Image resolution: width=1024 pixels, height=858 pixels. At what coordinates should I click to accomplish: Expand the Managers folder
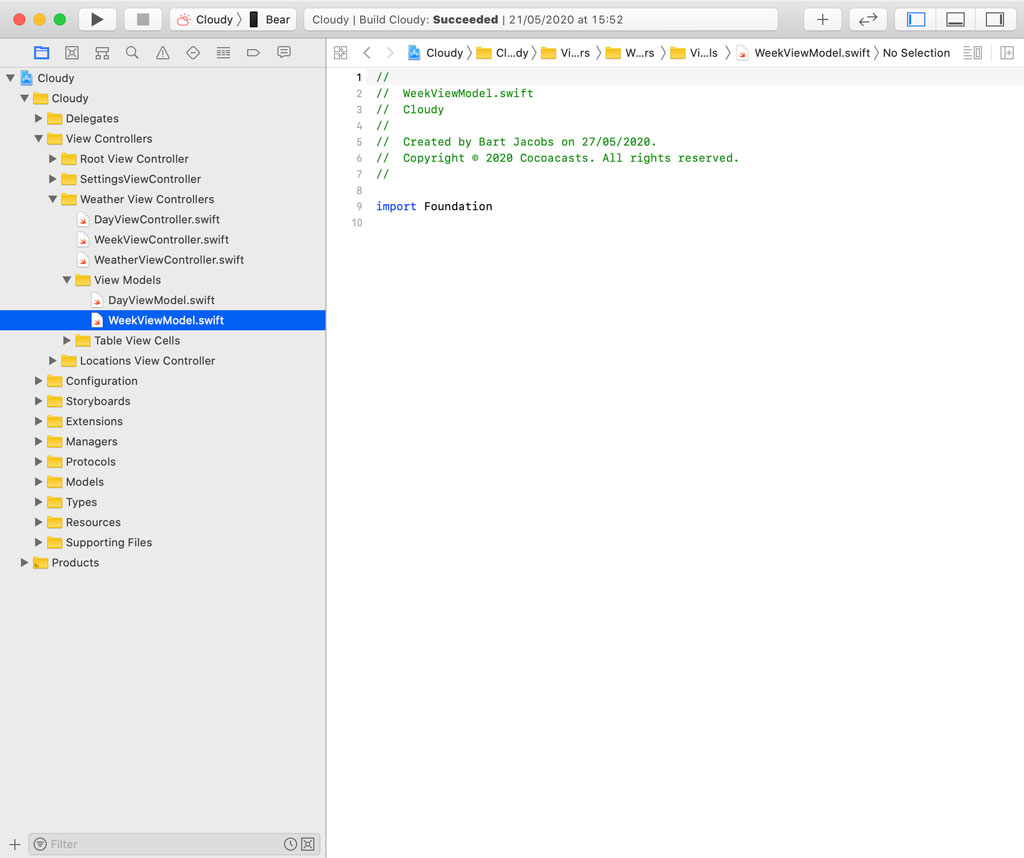[38, 441]
